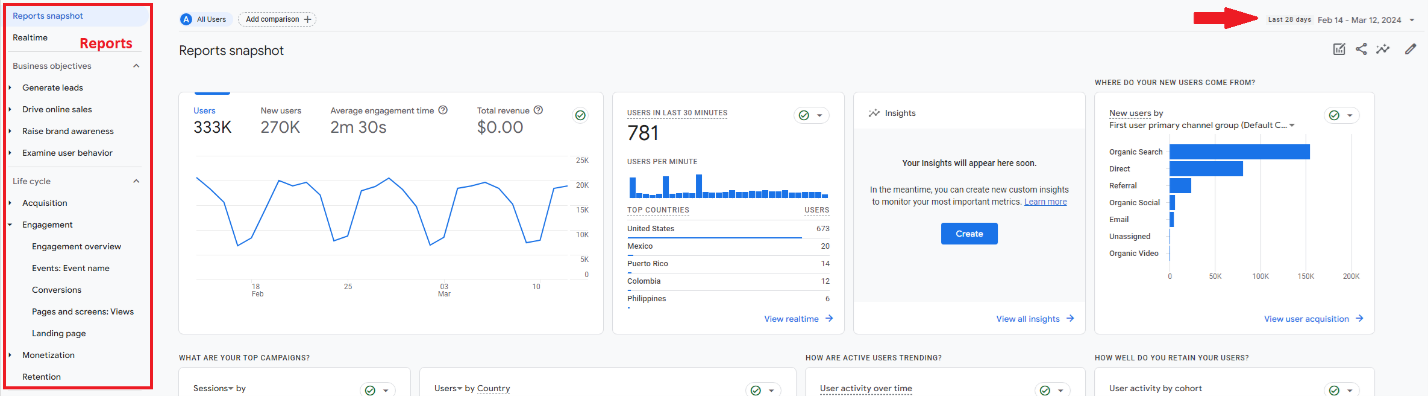Click the United States country row
1428x396 pixels.
point(728,230)
